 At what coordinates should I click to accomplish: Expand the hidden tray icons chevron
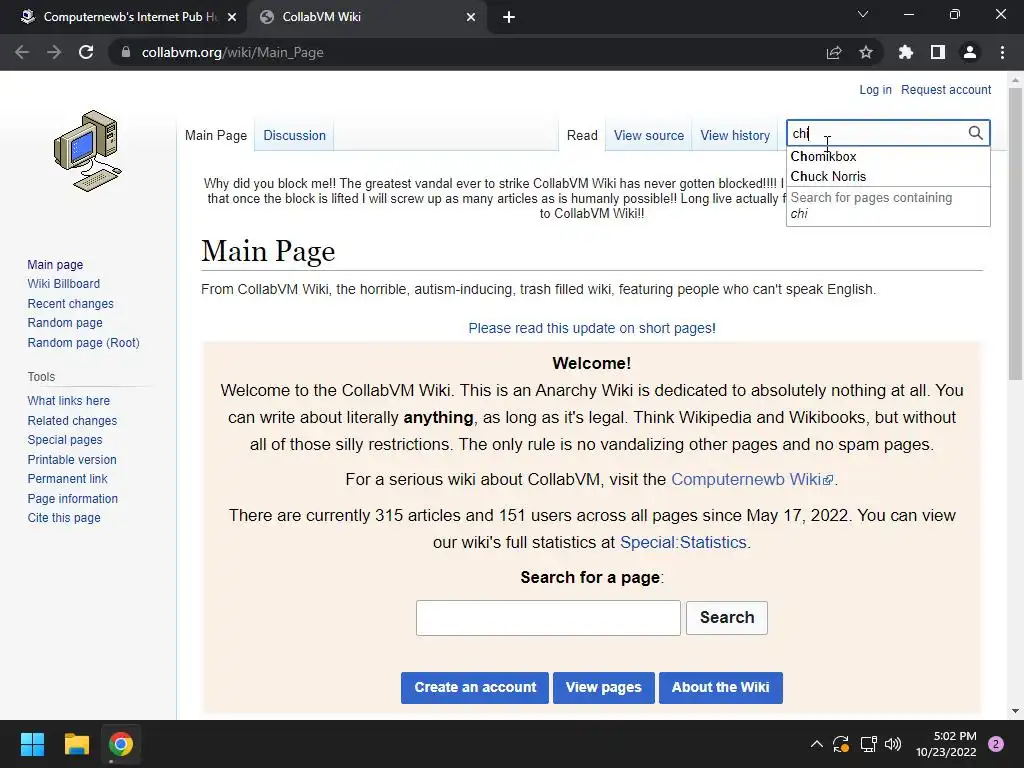coord(816,744)
